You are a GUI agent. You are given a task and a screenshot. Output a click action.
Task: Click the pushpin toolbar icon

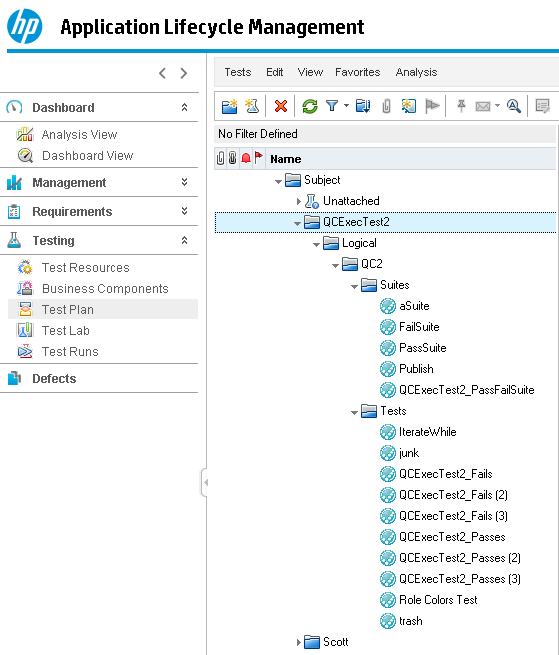pos(461,106)
